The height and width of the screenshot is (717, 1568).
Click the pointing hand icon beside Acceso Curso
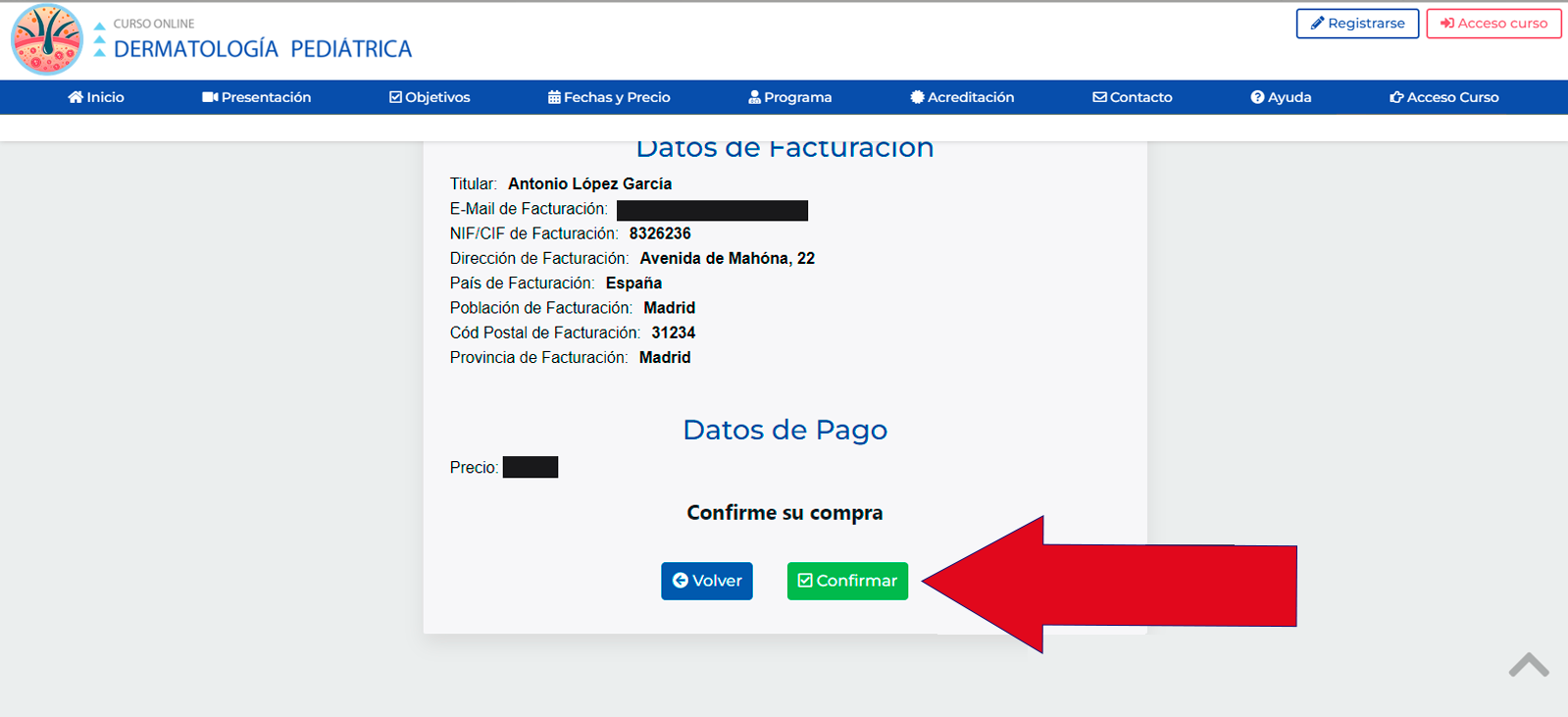(x=1396, y=97)
